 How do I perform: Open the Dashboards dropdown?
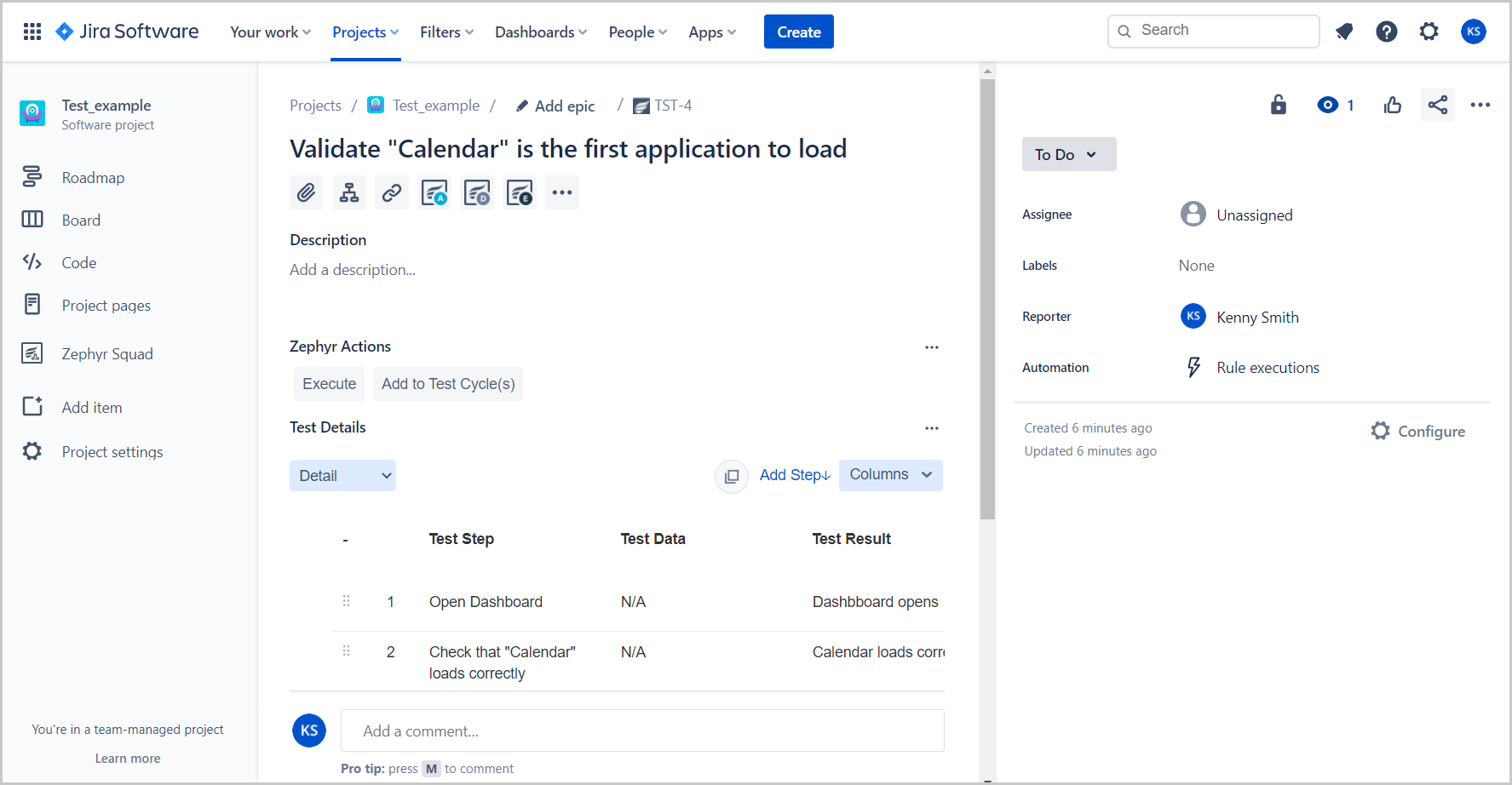541,32
